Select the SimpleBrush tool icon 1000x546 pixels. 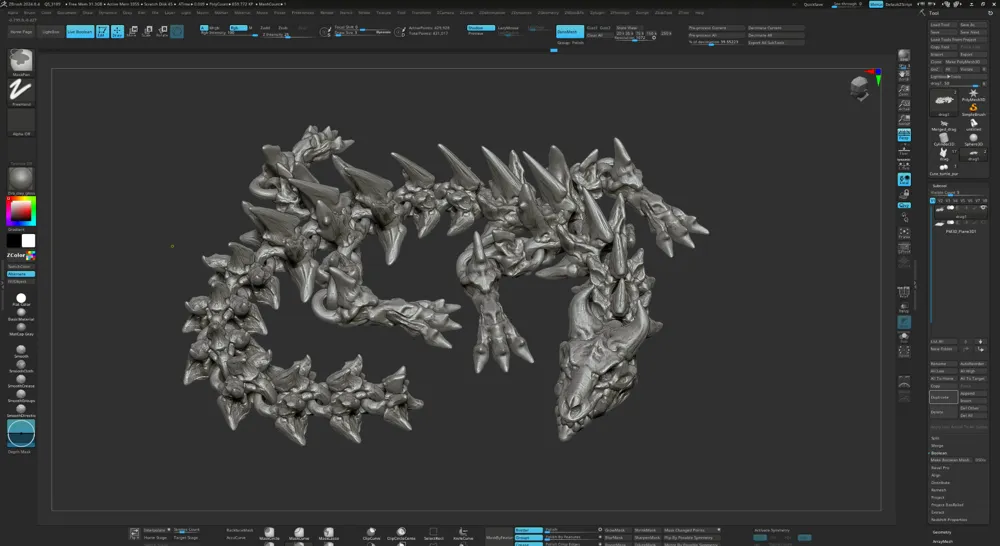(973, 110)
